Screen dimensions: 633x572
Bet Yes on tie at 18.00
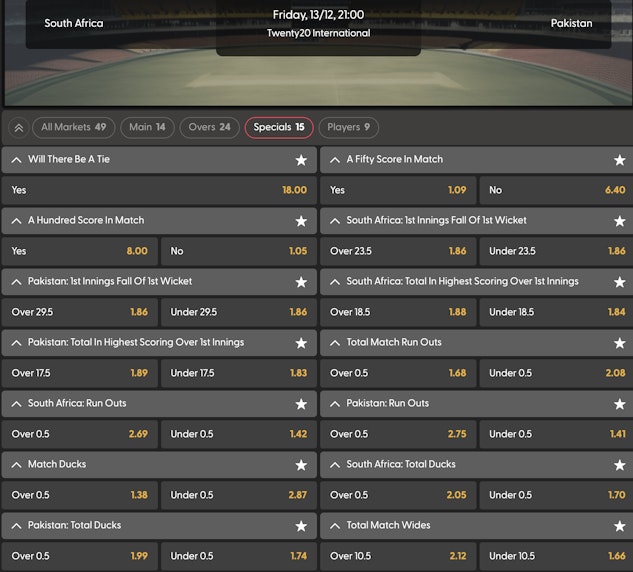click(157, 190)
